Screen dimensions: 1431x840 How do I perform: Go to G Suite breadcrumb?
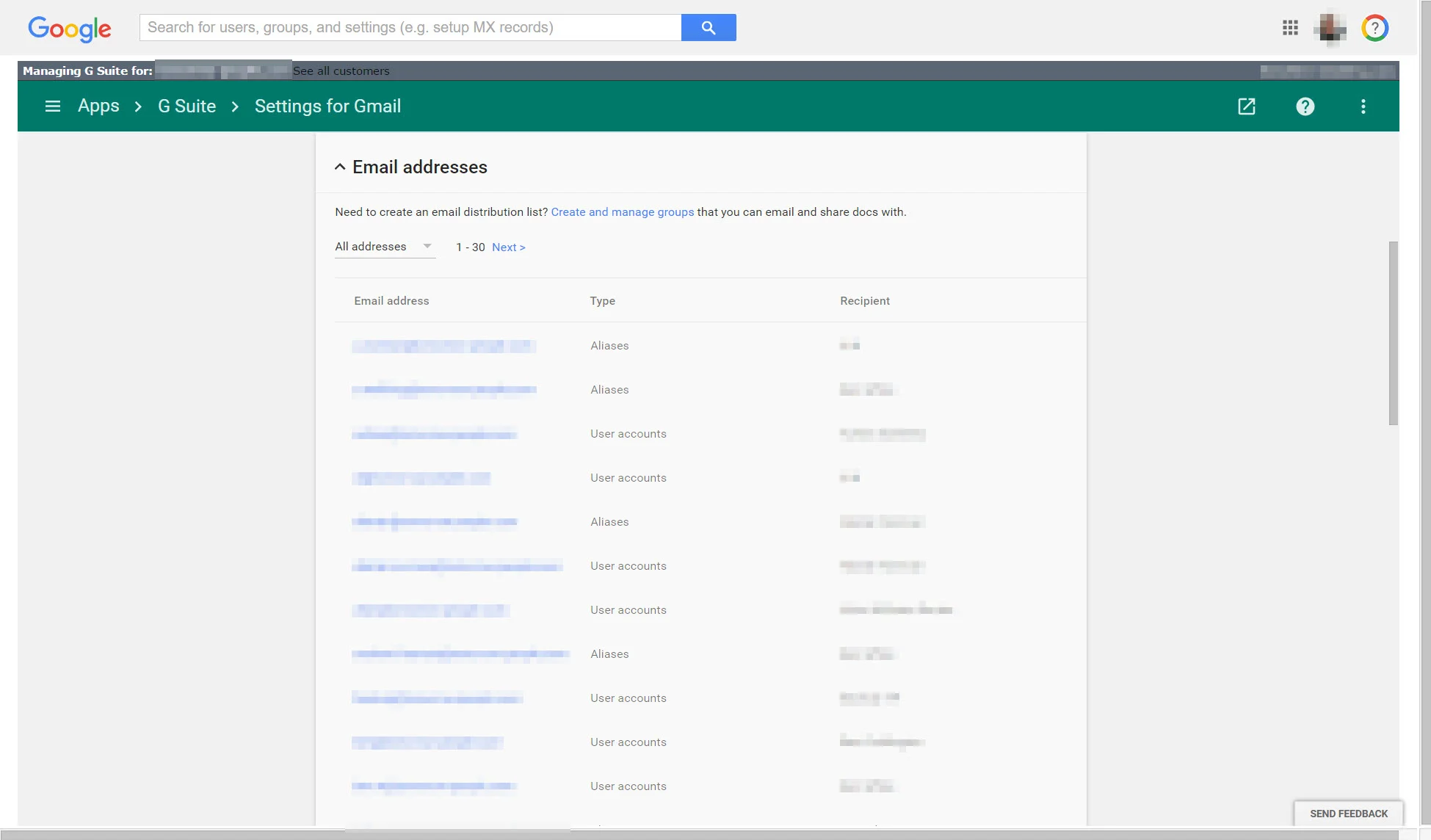[x=186, y=106]
